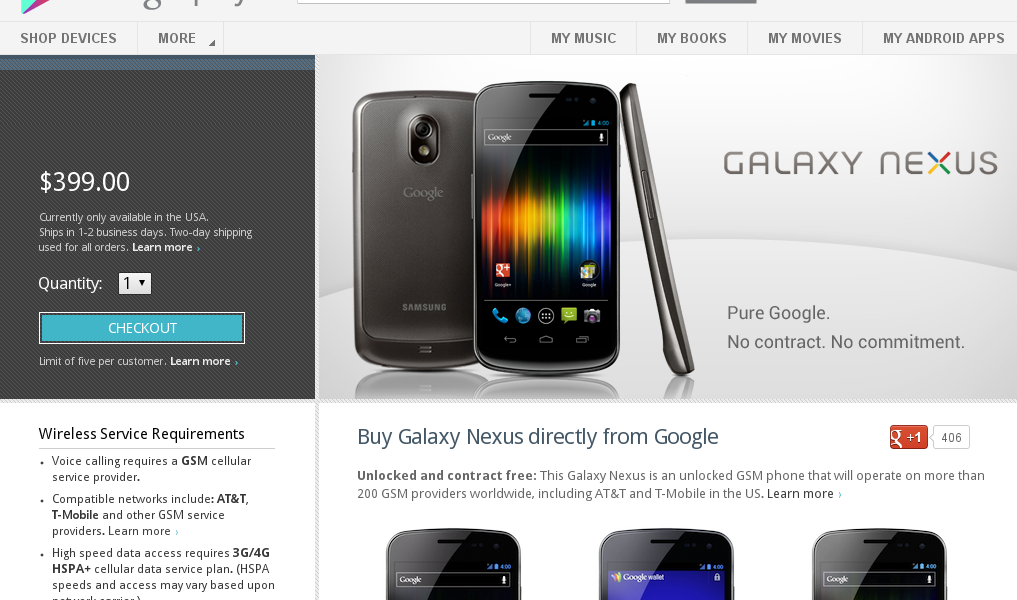Image resolution: width=1017 pixels, height=600 pixels.
Task: Click Learn more about shipping
Action: (166, 247)
